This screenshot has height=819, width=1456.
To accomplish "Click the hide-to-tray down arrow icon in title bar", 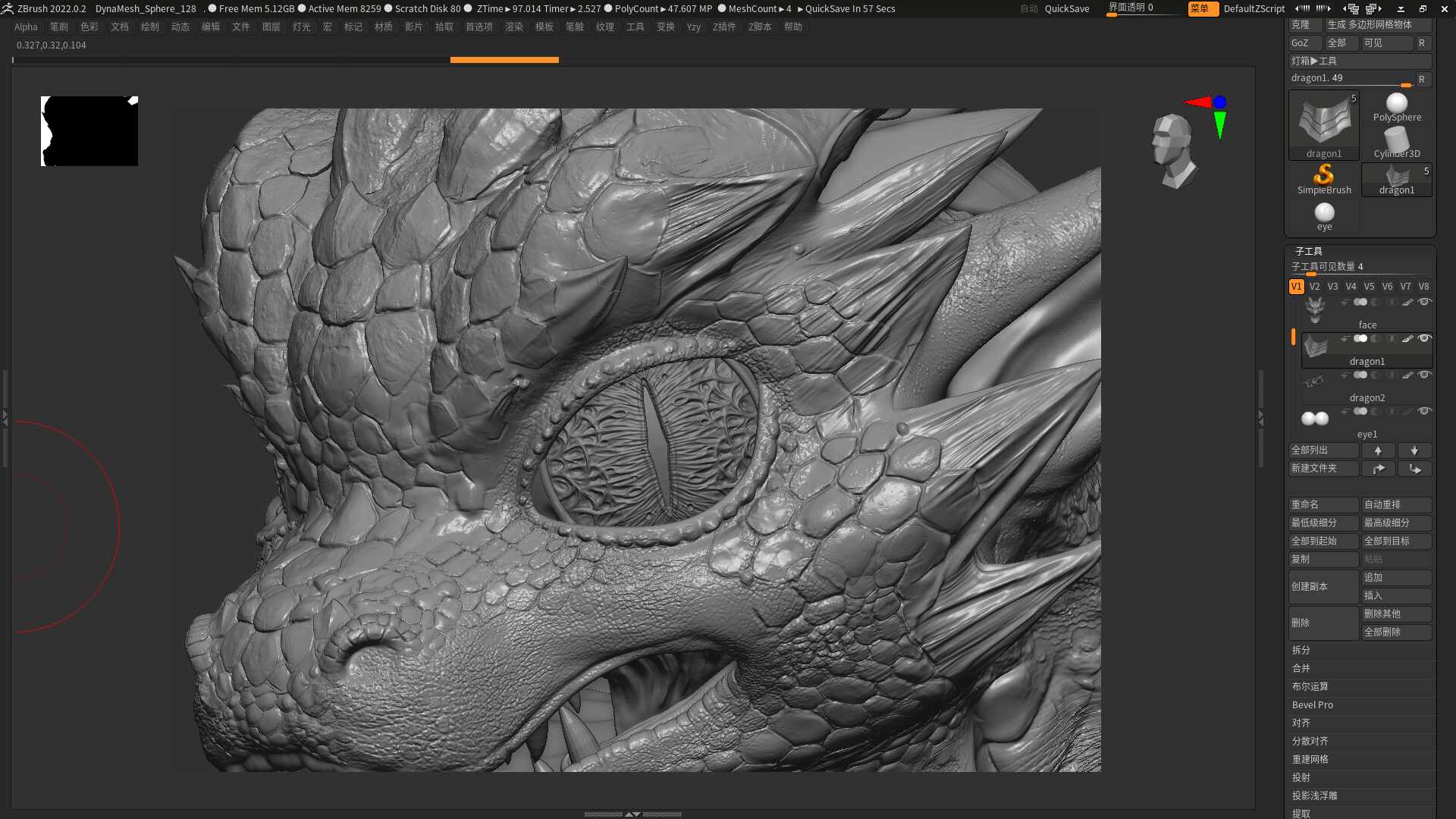I will tap(1401, 9).
